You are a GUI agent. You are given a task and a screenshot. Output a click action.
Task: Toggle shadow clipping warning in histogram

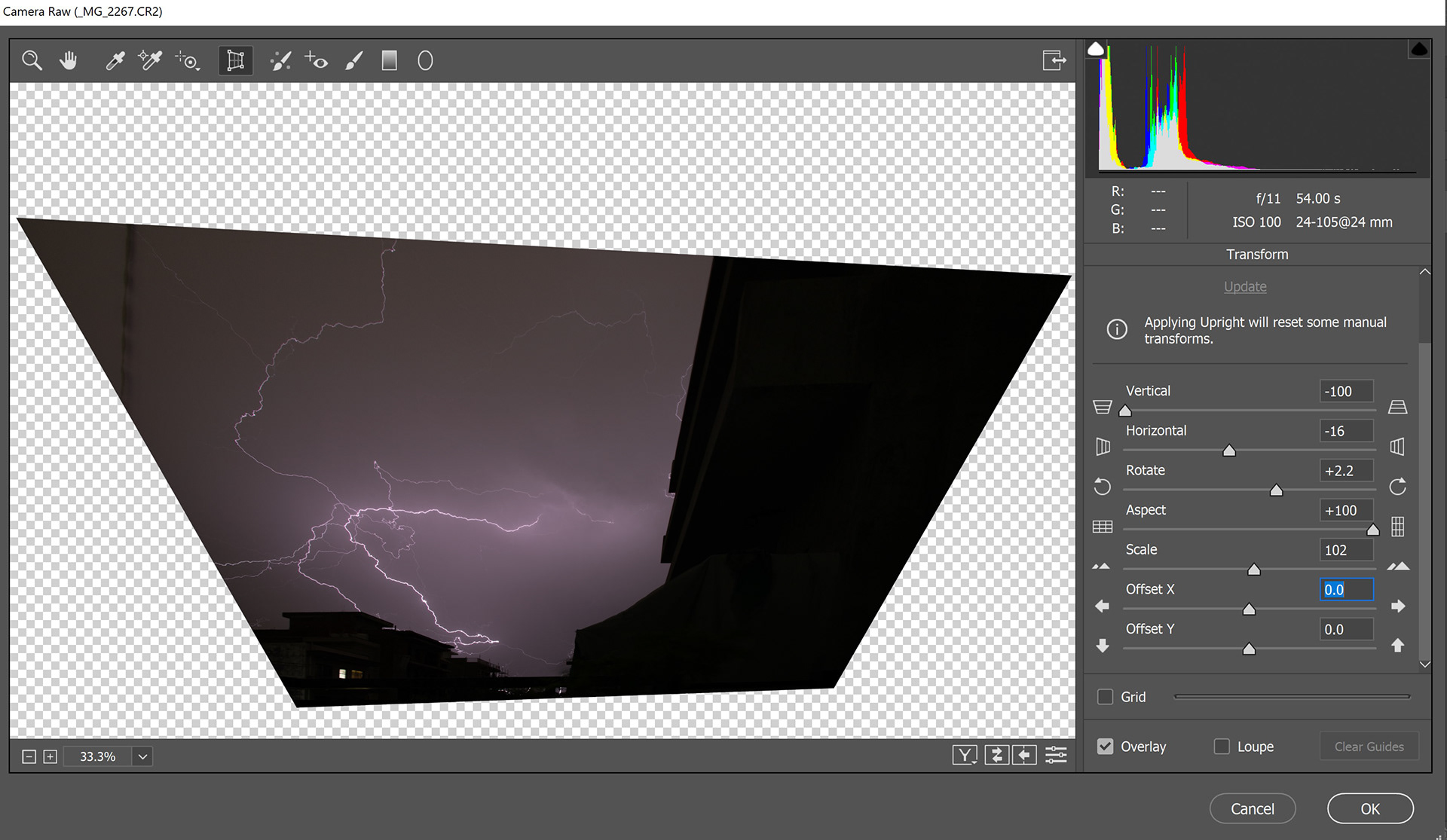click(1096, 49)
